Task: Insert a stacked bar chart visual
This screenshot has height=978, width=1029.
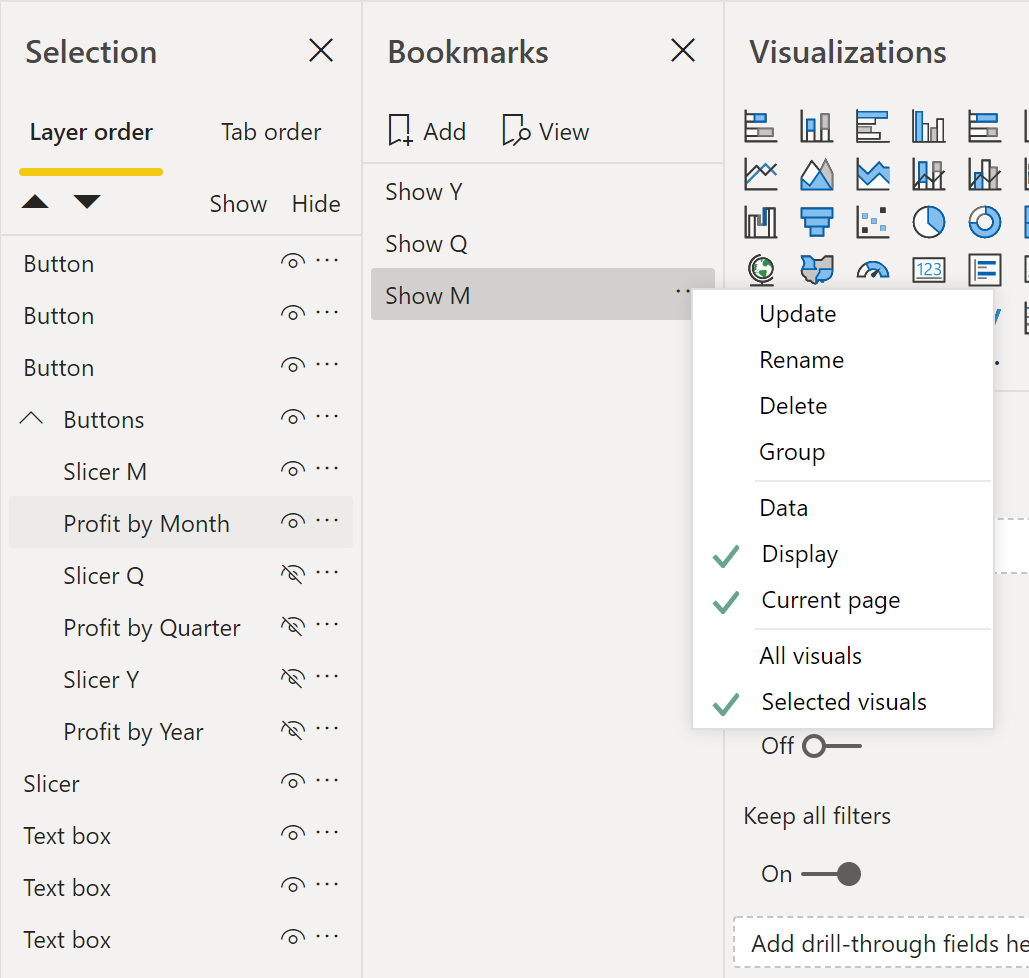Action: tap(761, 127)
